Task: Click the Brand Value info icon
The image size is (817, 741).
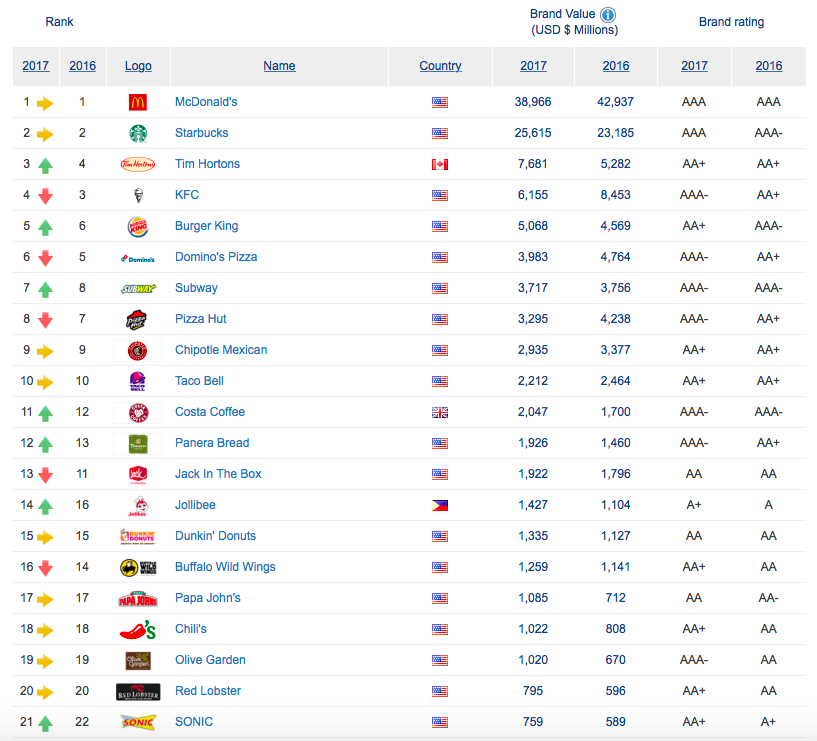Action: (608, 14)
